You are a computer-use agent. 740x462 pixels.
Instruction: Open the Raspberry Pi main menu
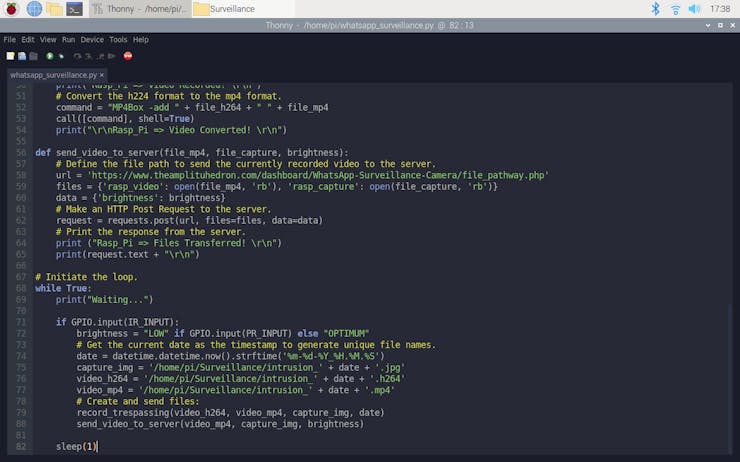(x=12, y=9)
